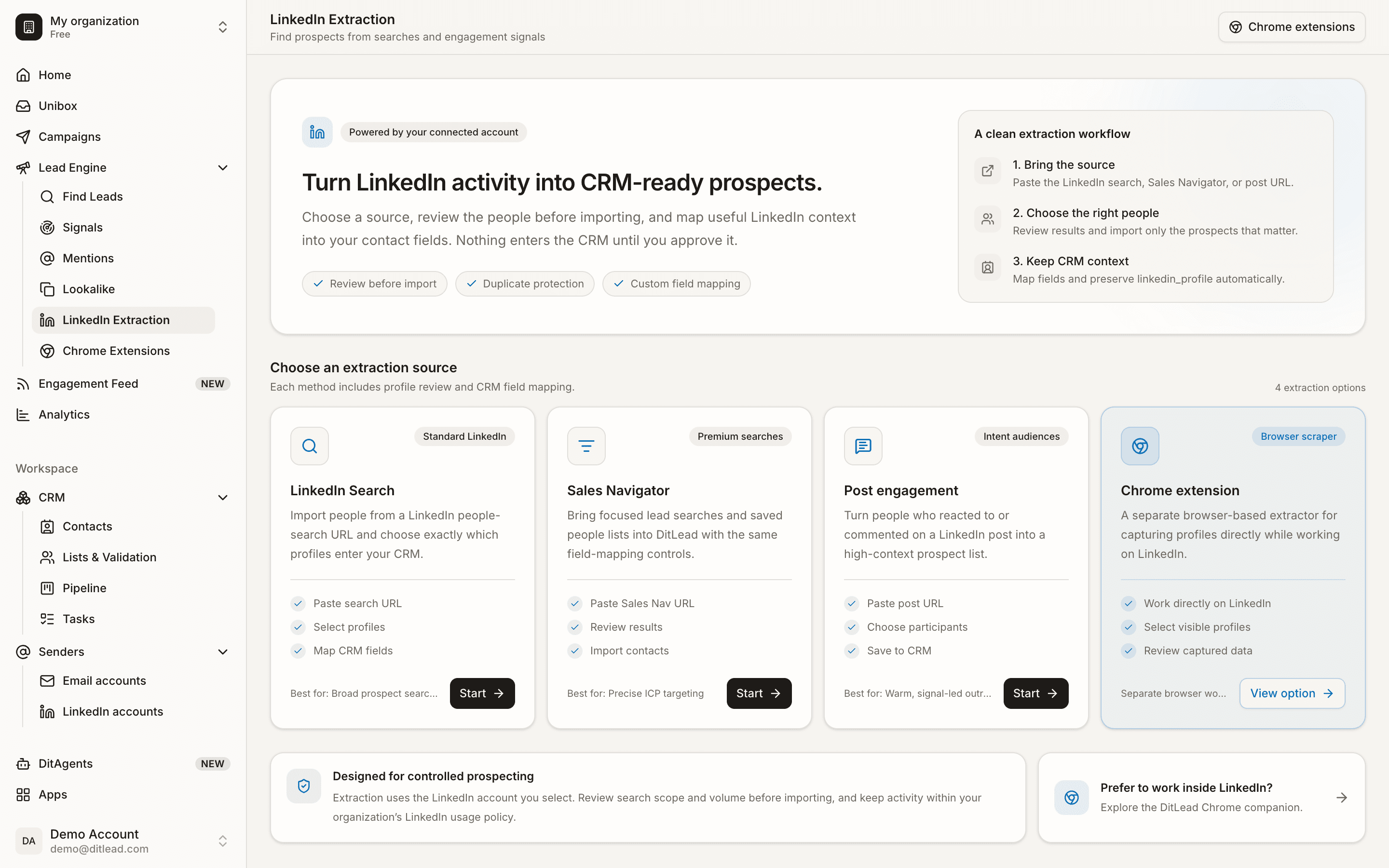Click the Sales Navigator filter icon
This screenshot has width=1389, height=868.
(x=586, y=446)
